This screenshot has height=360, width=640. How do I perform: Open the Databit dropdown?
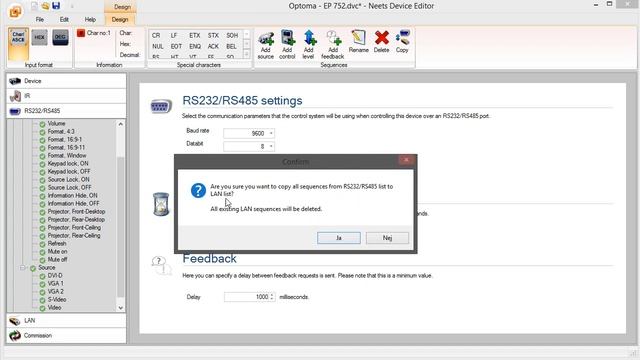click(271, 146)
